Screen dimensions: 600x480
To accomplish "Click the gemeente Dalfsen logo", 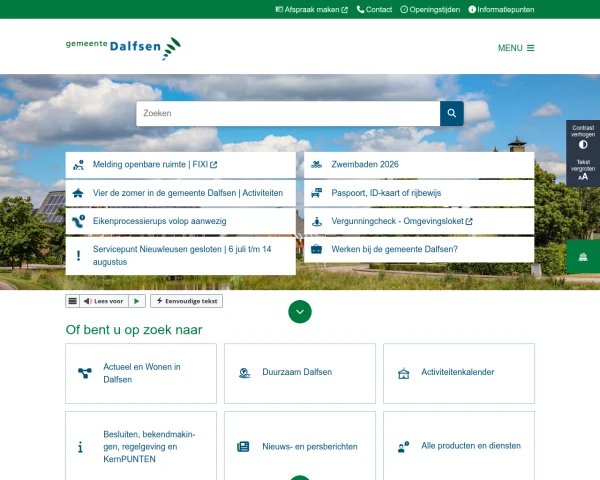I will pyautogui.click(x=123, y=48).
